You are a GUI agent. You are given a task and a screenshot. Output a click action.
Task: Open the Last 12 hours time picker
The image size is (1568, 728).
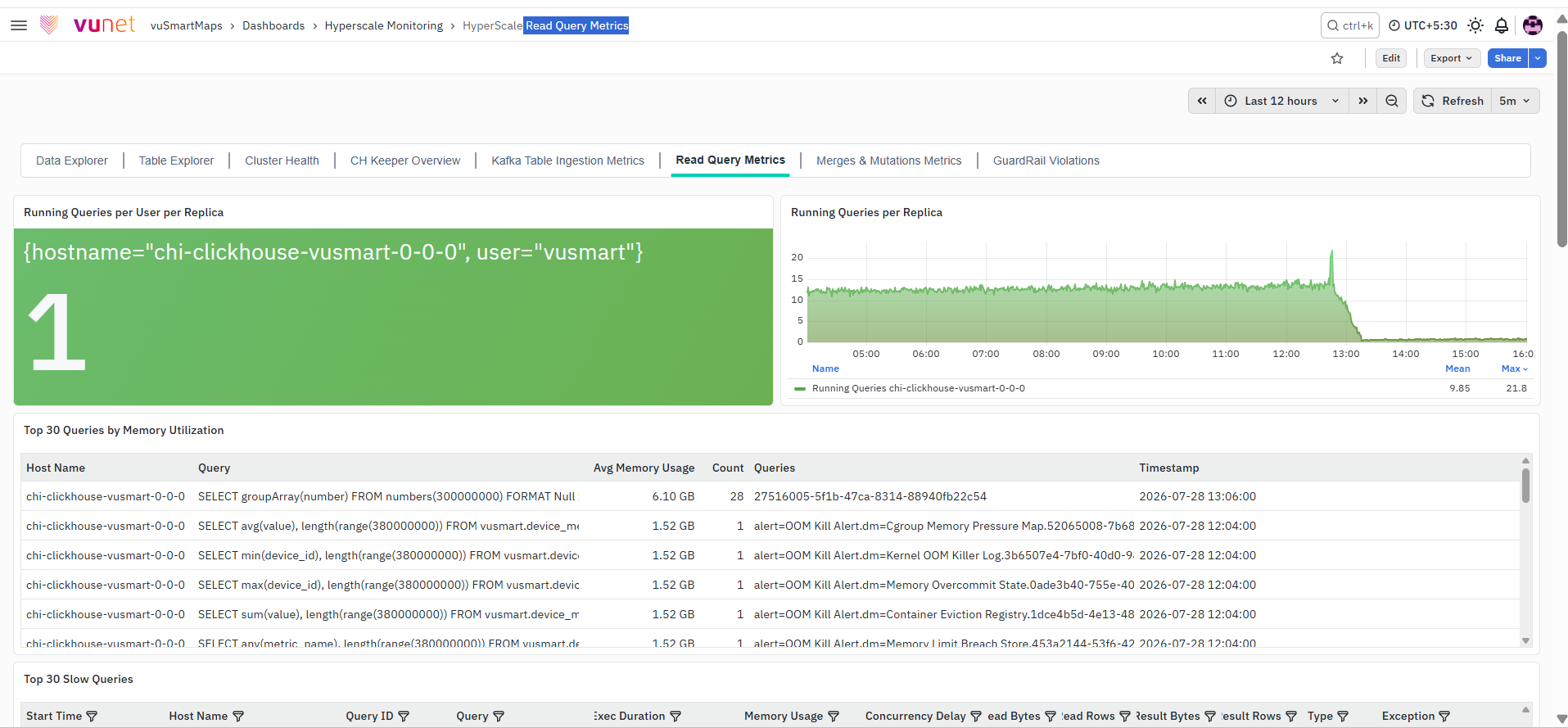[x=1282, y=101]
